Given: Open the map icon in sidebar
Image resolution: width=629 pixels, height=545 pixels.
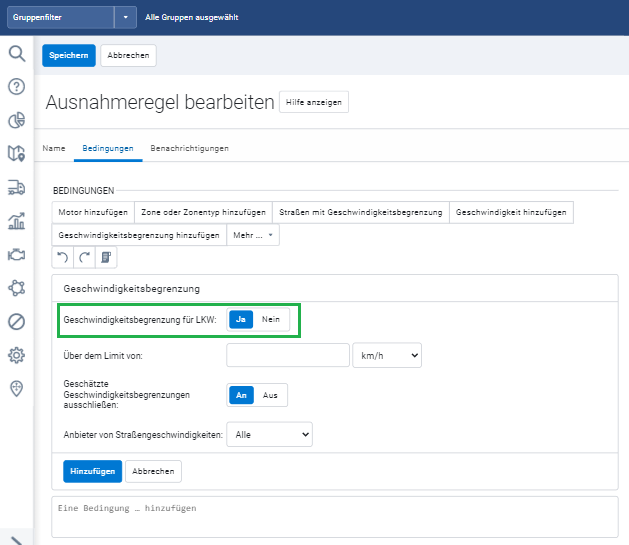Looking at the screenshot, I should click(16, 153).
